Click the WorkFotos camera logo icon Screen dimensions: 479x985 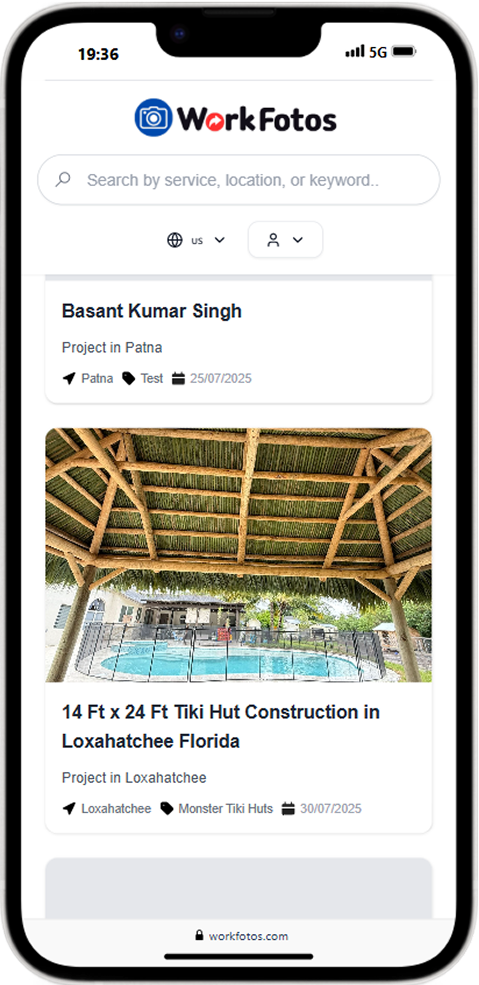point(153,117)
